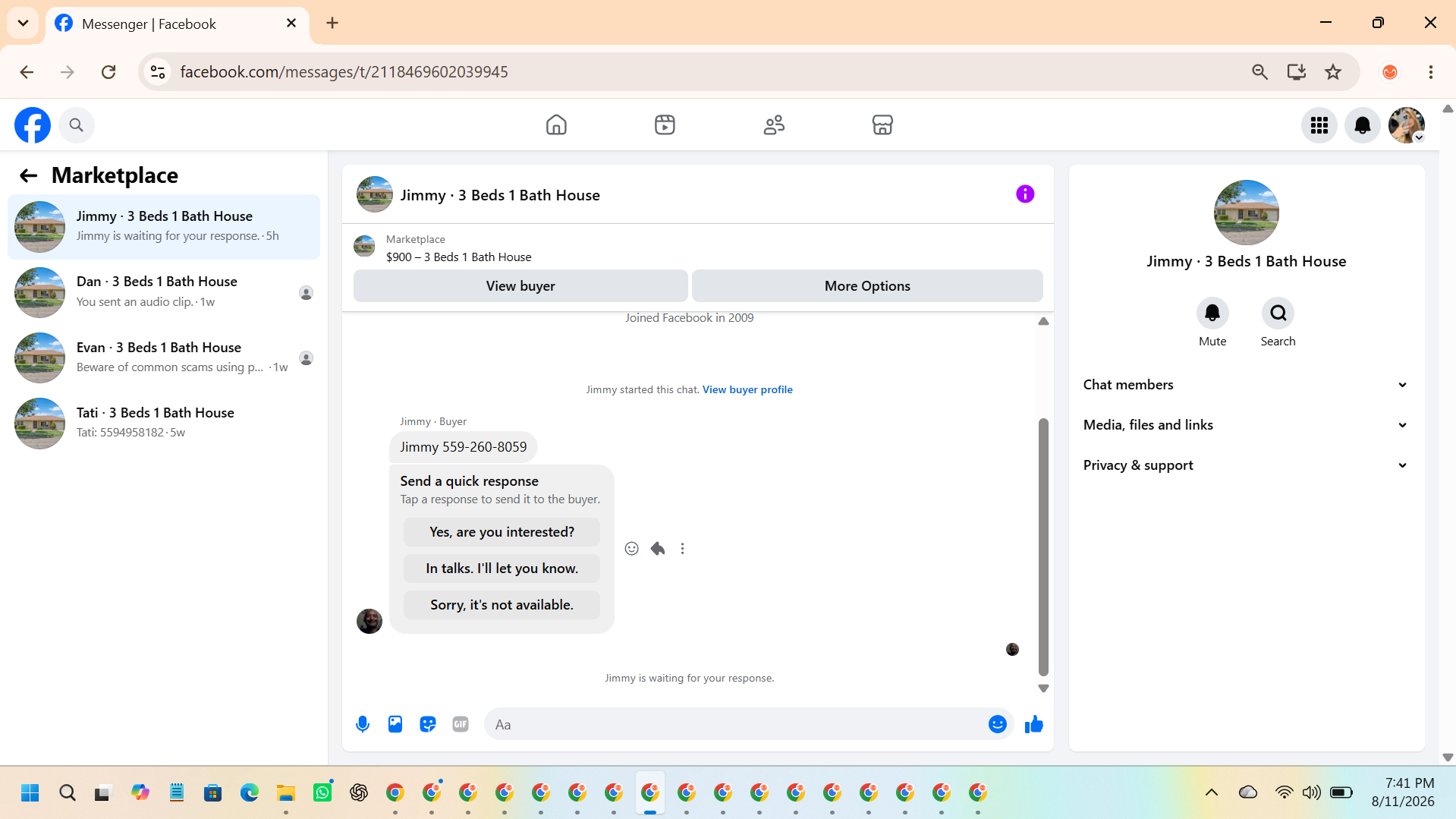
Task: Select Jimmy 3 Beds 1 Bath House chat
Action: [x=164, y=227]
